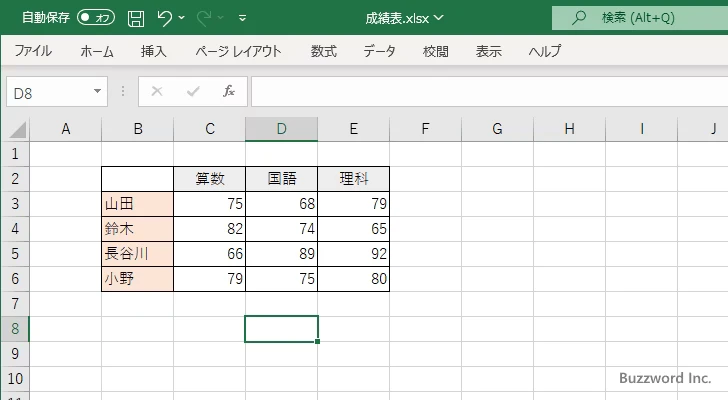Select column C header

tap(209, 129)
